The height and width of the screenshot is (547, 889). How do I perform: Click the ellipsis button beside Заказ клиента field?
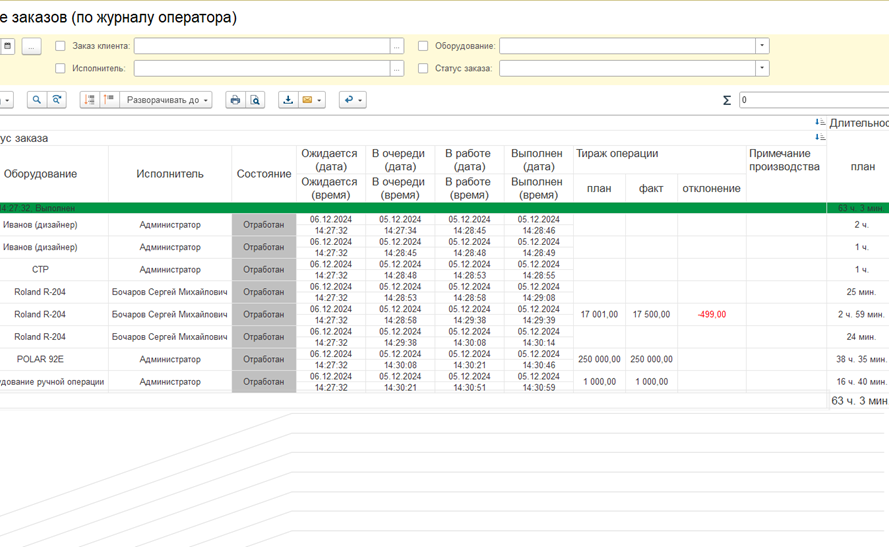coord(397,46)
